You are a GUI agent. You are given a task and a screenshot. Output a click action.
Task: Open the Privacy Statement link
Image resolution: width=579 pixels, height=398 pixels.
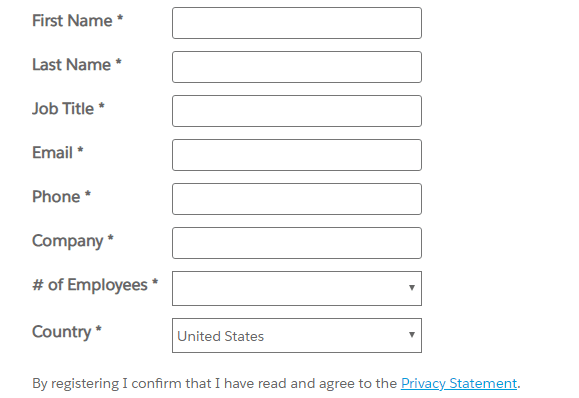coord(459,384)
